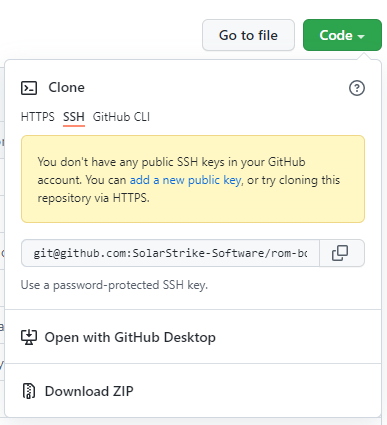Collapse the Code dropdown via its caret arrow
387x425 pixels.
point(361,36)
